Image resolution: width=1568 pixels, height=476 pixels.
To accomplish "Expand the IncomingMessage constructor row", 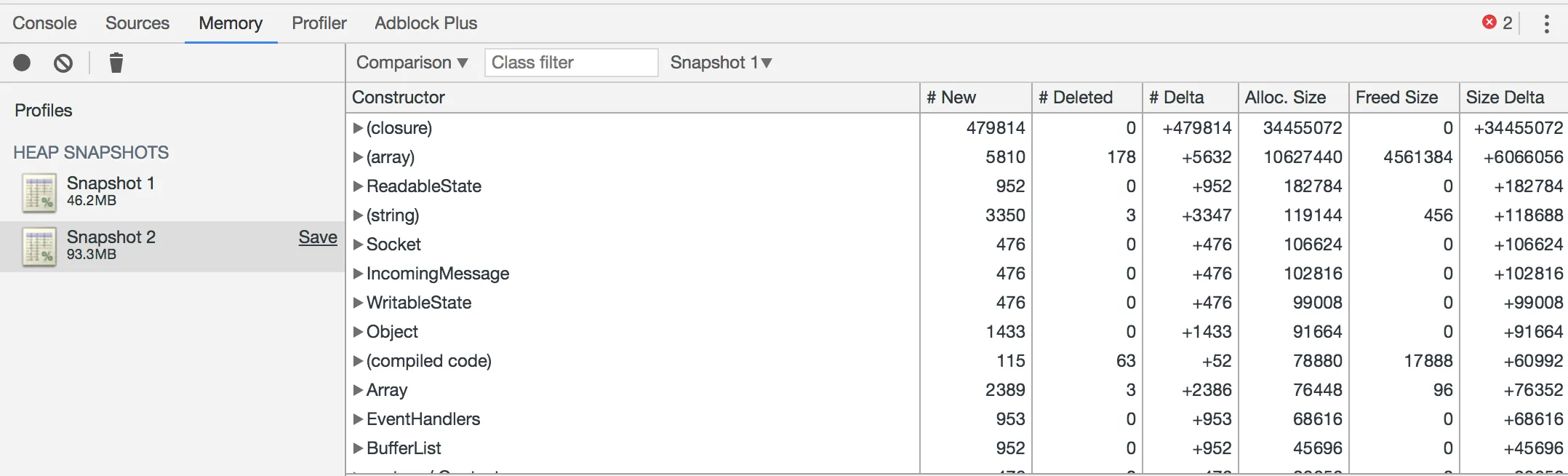I will (358, 274).
